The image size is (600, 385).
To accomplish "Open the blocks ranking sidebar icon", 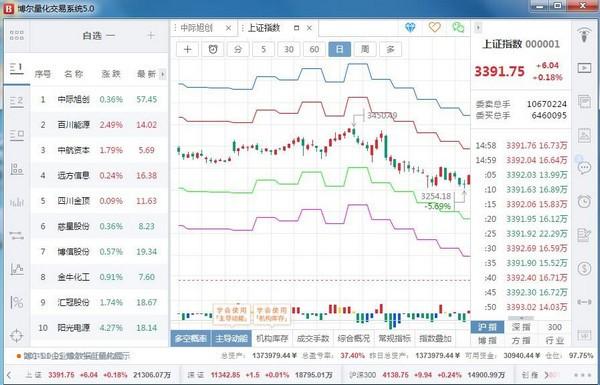I will coord(16,168).
